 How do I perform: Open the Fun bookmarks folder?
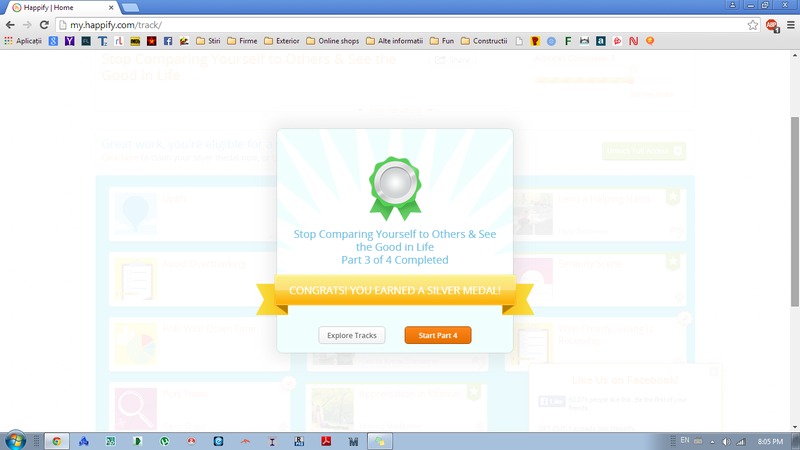pos(442,41)
